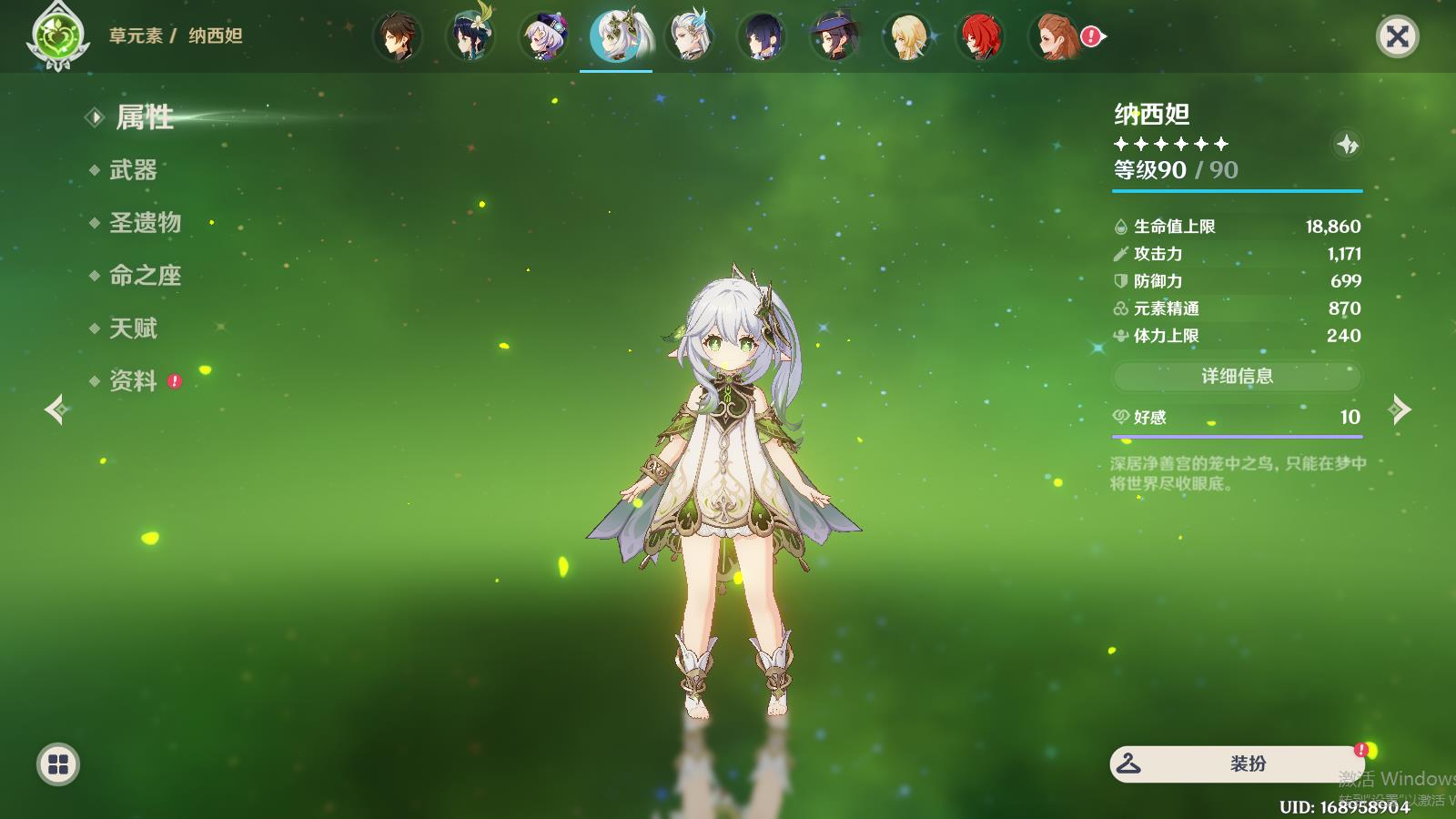
Task: Click the red alert badge on 资料
Action: point(175,381)
